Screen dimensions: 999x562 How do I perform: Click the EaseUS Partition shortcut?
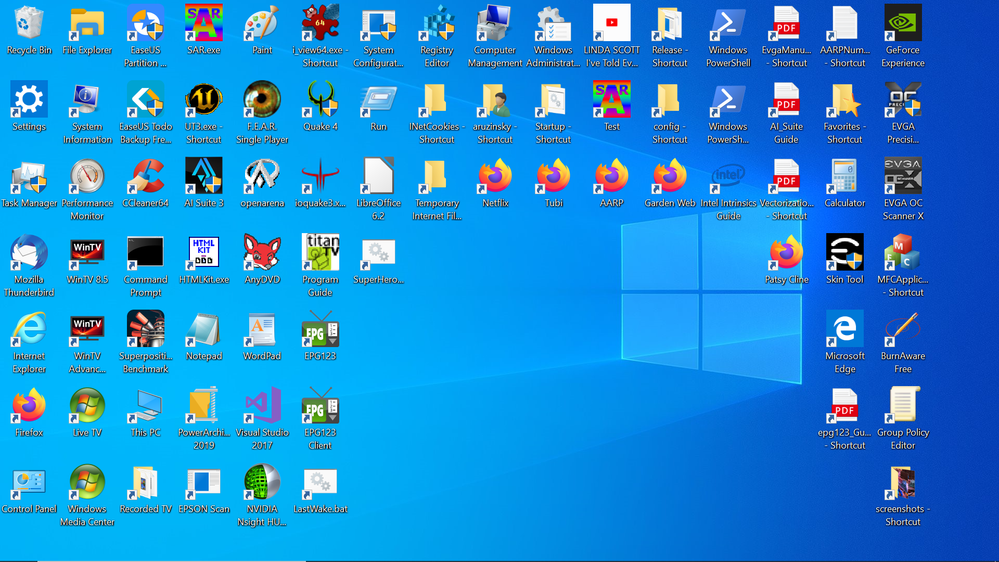[x=146, y=23]
